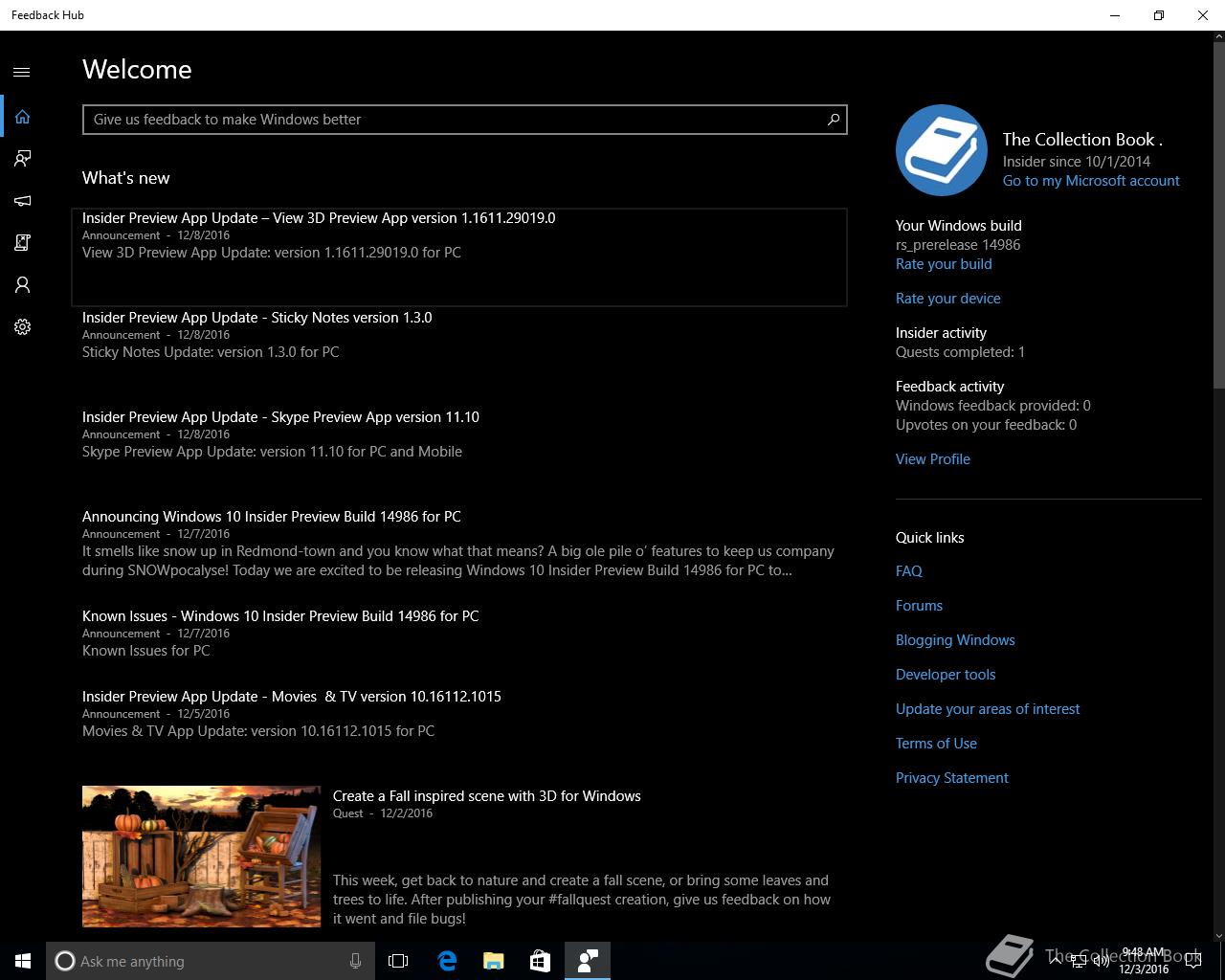The image size is (1225, 980).
Task: Click the search magnifier icon
Action: point(834,120)
